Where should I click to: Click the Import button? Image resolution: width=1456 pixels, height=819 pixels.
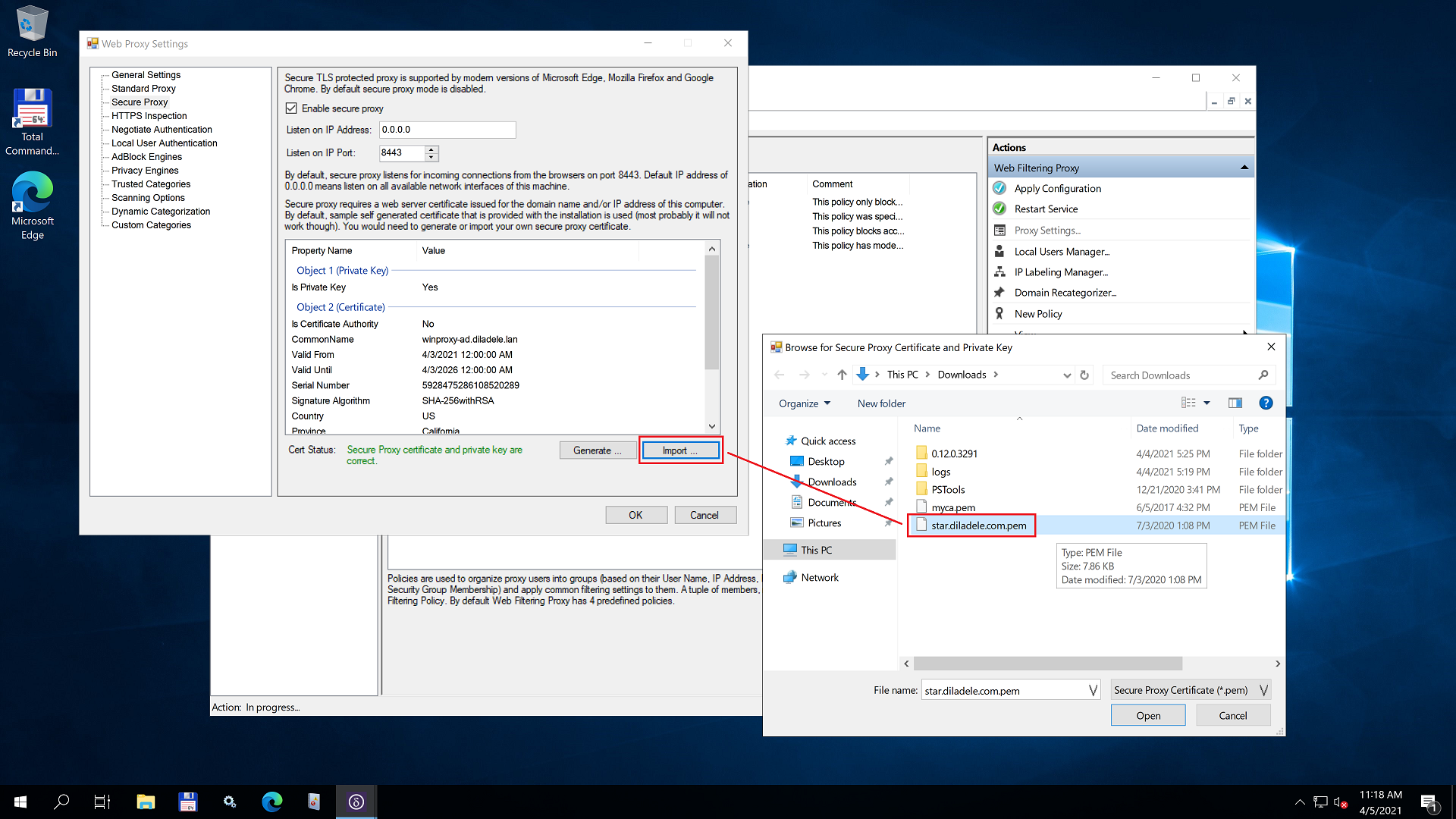tap(680, 450)
